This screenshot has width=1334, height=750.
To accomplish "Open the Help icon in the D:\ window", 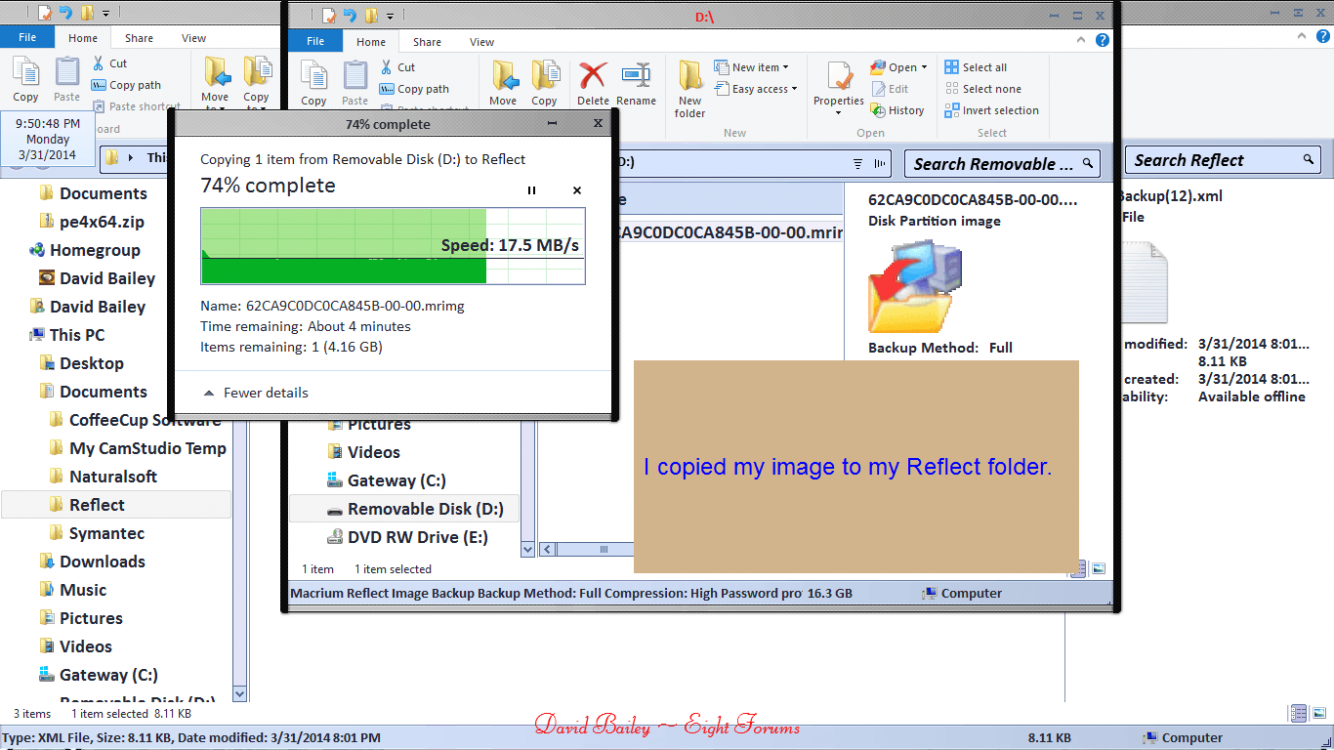I will 1102,41.
